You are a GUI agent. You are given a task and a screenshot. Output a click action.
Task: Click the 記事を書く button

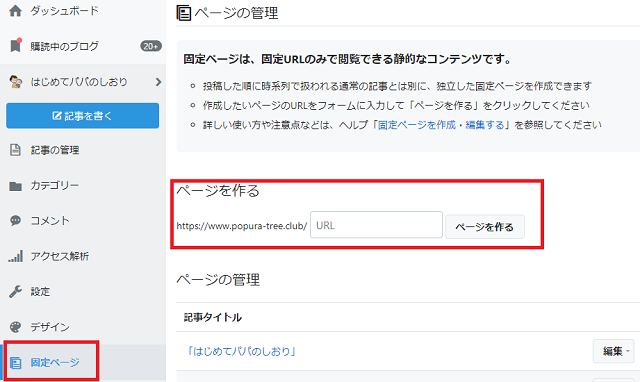pyautogui.click(x=82, y=115)
